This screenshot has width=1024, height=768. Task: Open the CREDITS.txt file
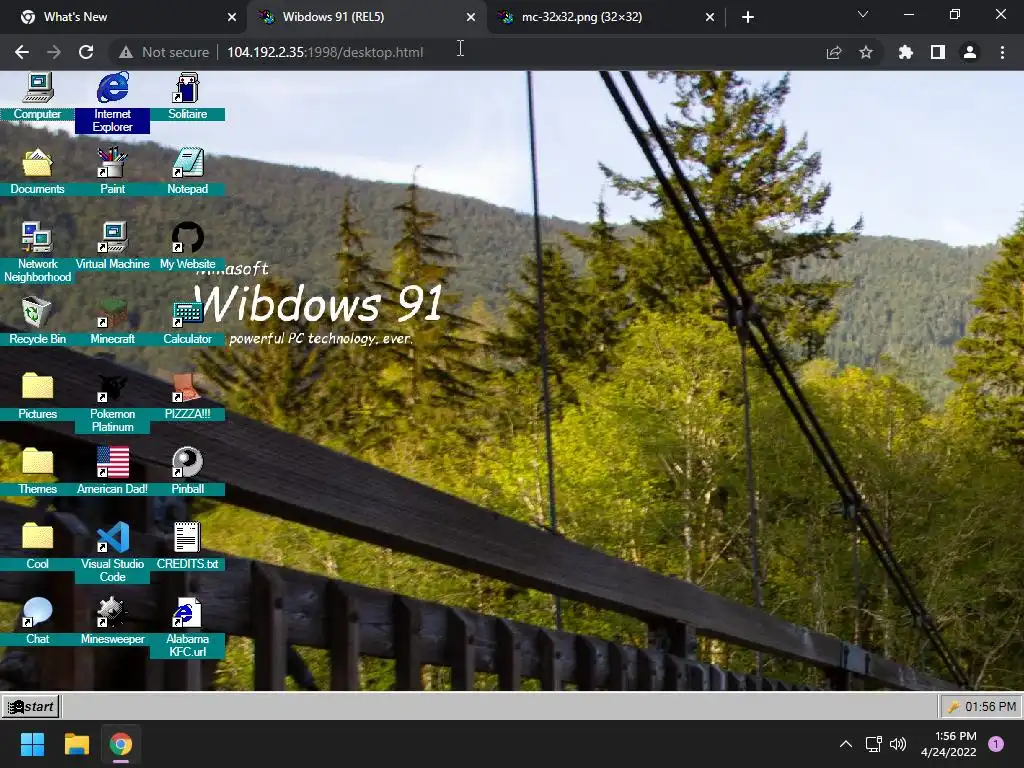click(x=187, y=547)
